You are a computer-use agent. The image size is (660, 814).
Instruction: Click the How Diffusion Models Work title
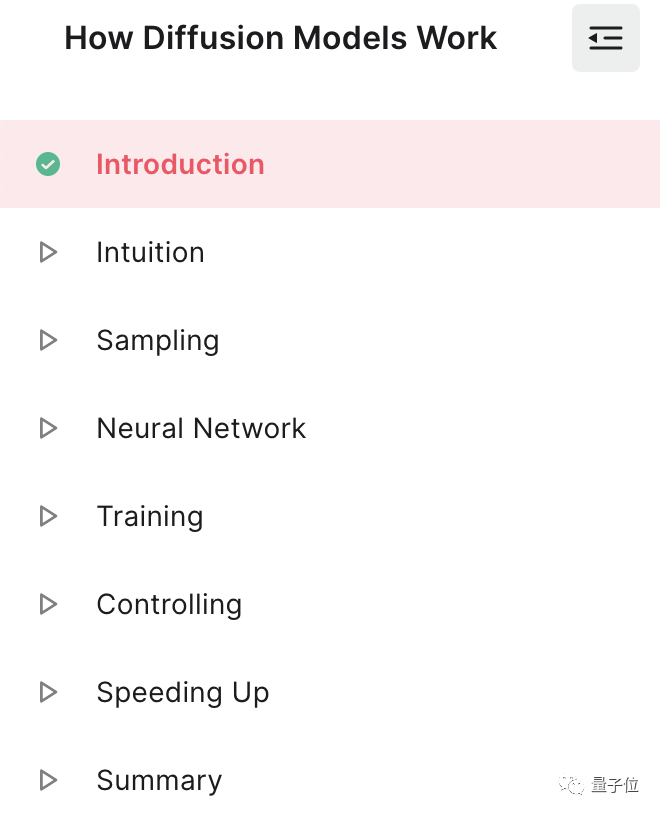(x=280, y=38)
